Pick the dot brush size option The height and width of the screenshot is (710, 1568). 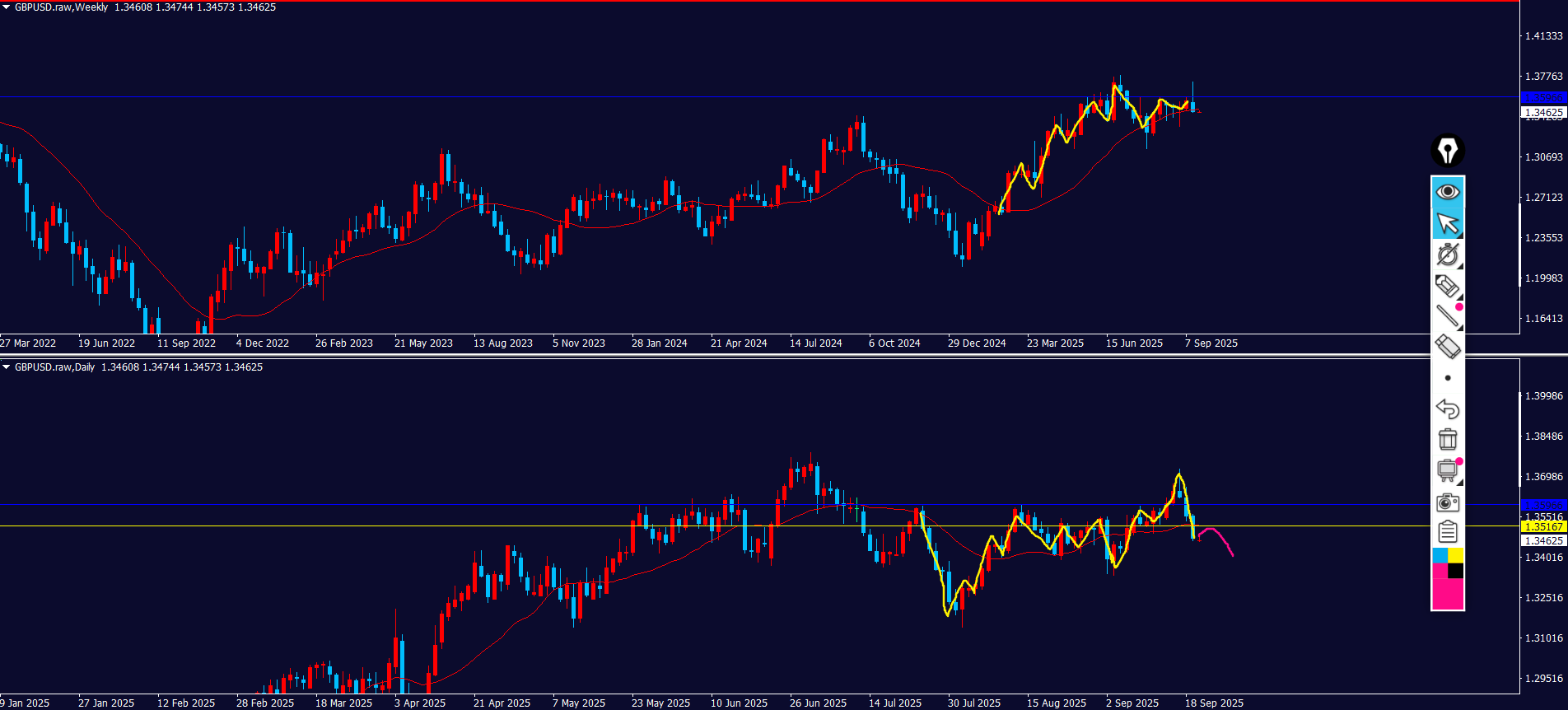(x=1448, y=378)
